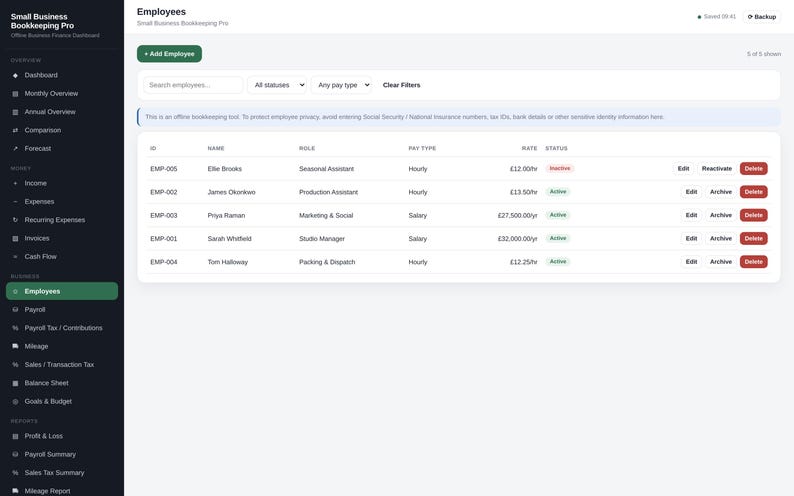Viewport: 794px width, 496px height.
Task: Click the Recurring Expenses refresh icon
Action: [15, 220]
